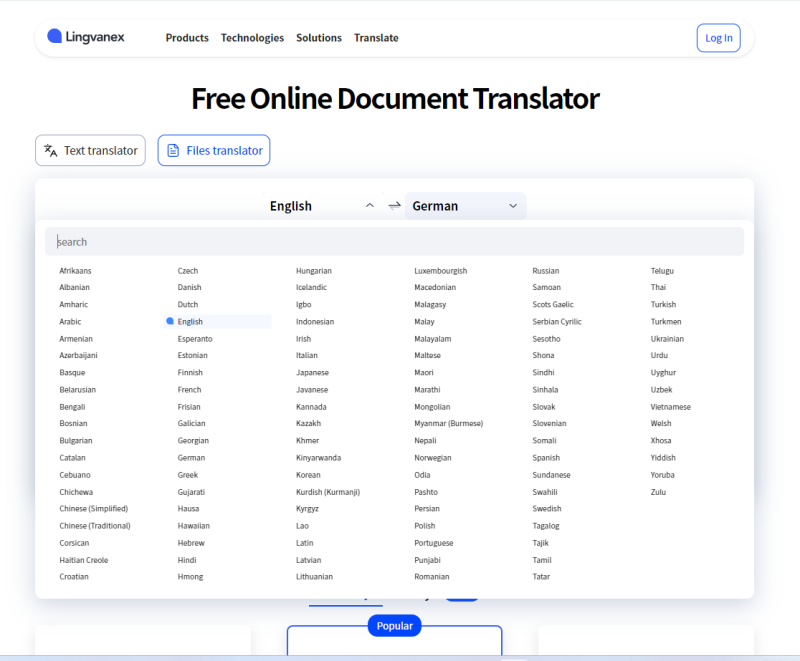Image resolution: width=800 pixels, height=661 pixels.
Task: Collapse the English source language dropdown
Action: pyautogui.click(x=369, y=206)
